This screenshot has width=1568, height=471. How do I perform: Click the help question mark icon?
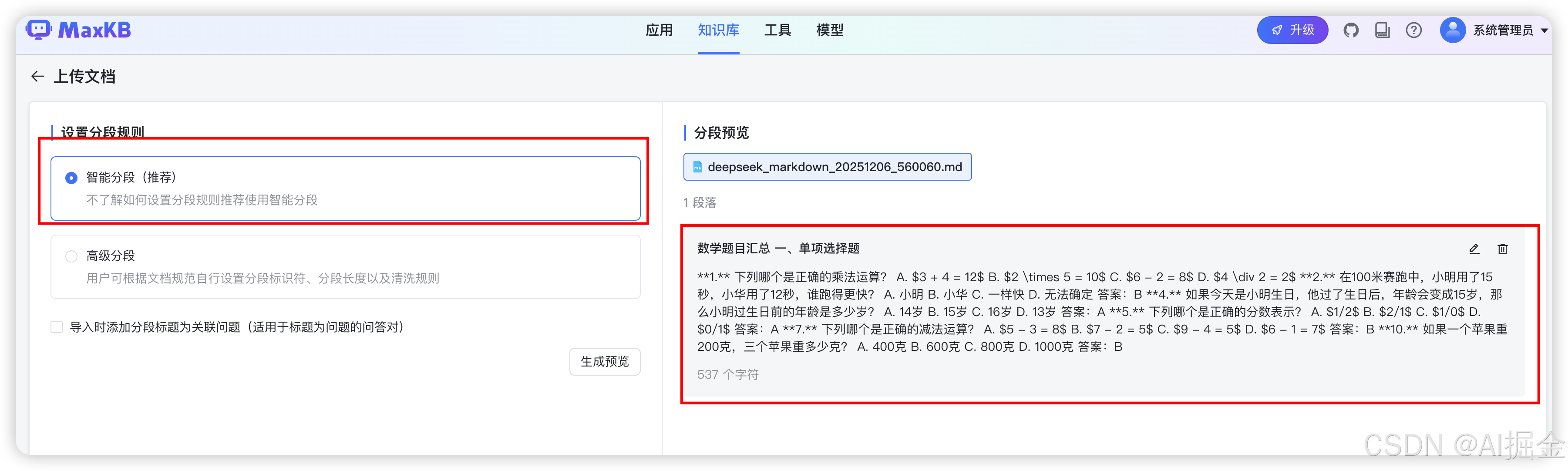click(1414, 29)
